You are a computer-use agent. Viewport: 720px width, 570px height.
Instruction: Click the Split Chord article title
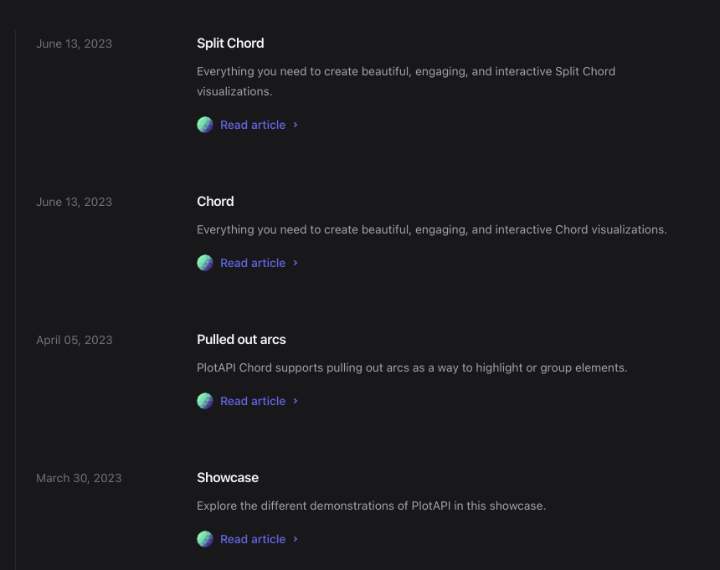point(230,43)
